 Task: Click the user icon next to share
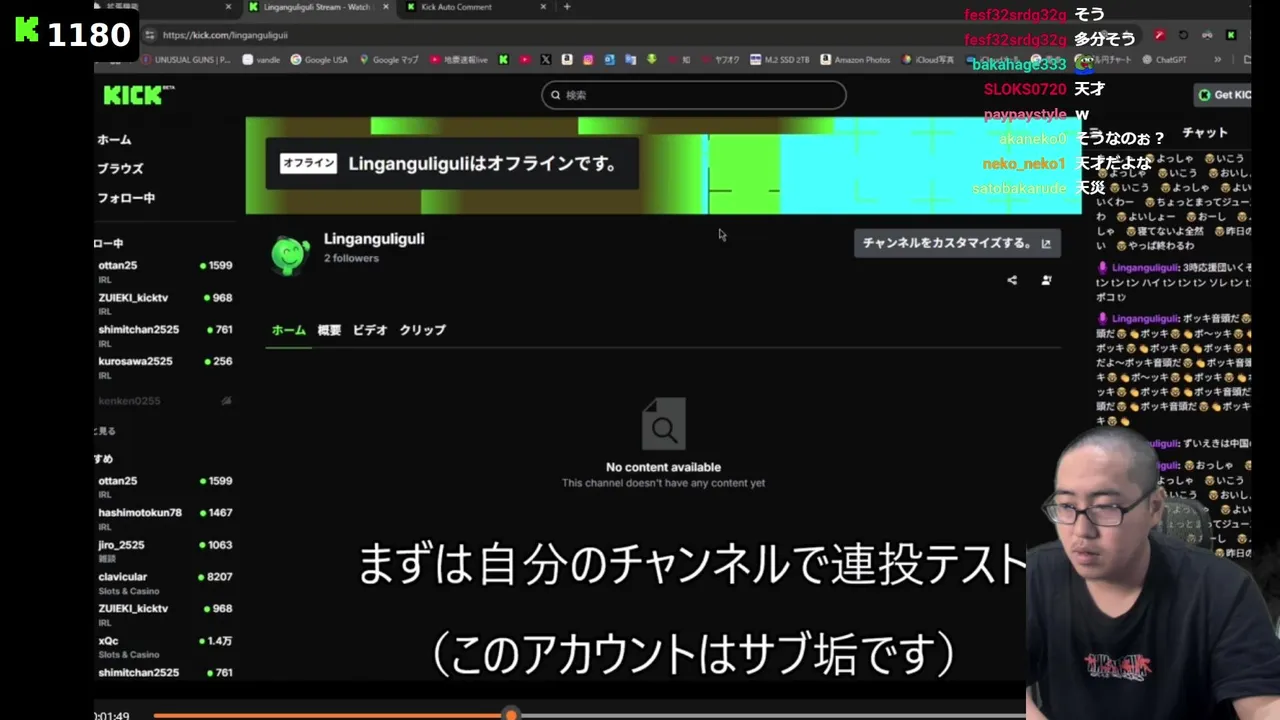pos(1046,281)
